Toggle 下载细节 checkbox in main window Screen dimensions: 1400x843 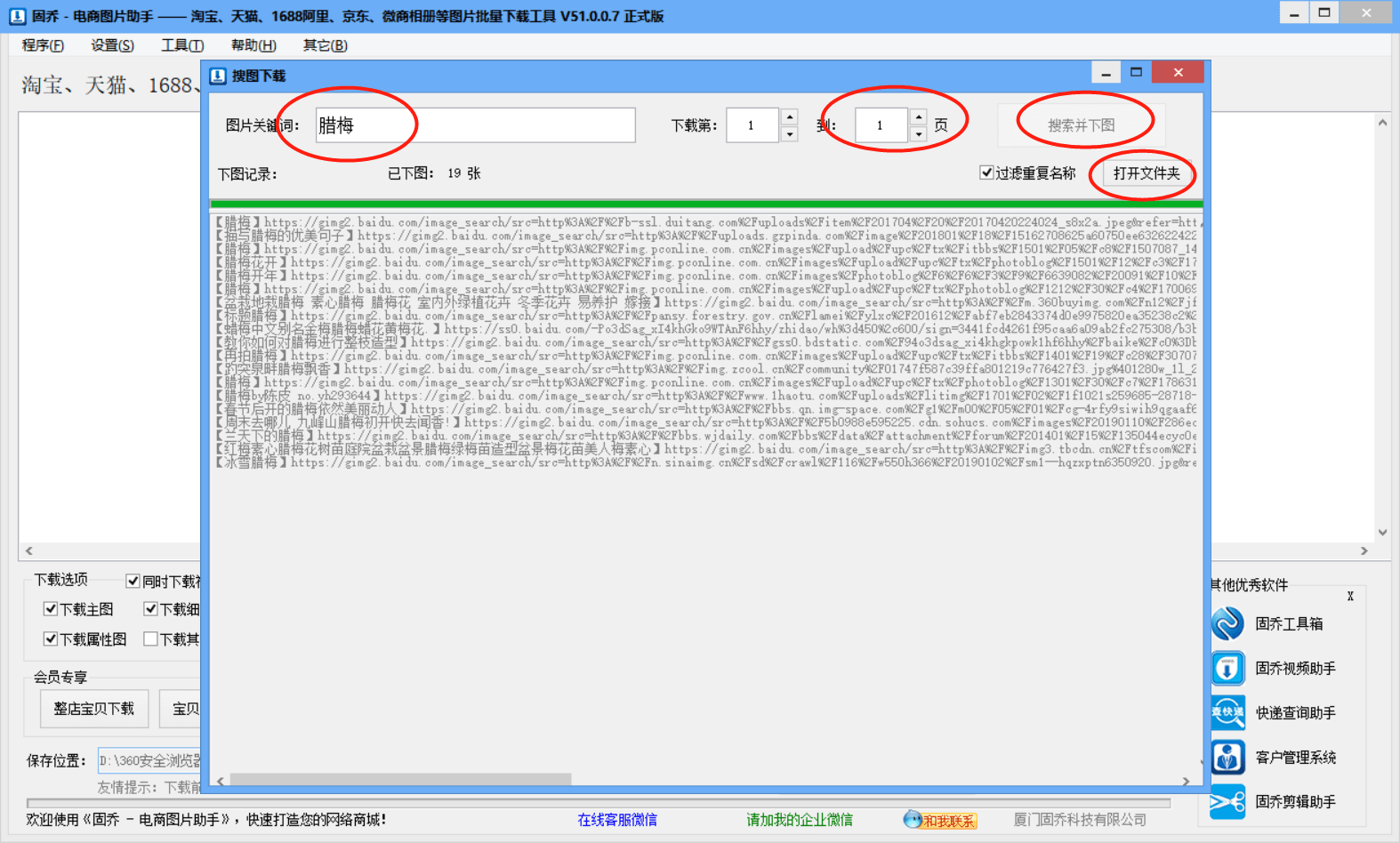[x=151, y=609]
